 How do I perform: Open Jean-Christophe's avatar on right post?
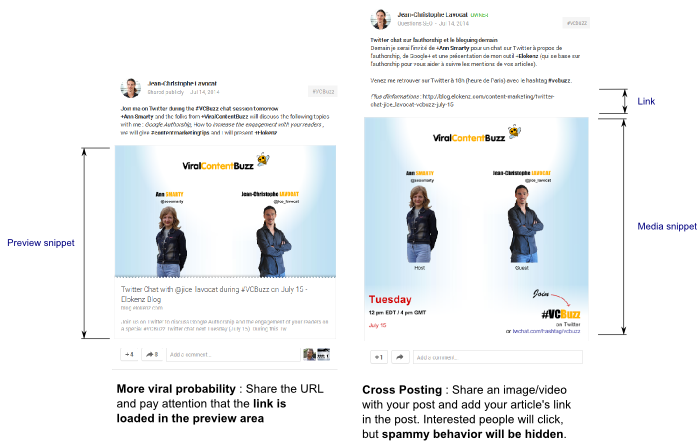[x=381, y=19]
